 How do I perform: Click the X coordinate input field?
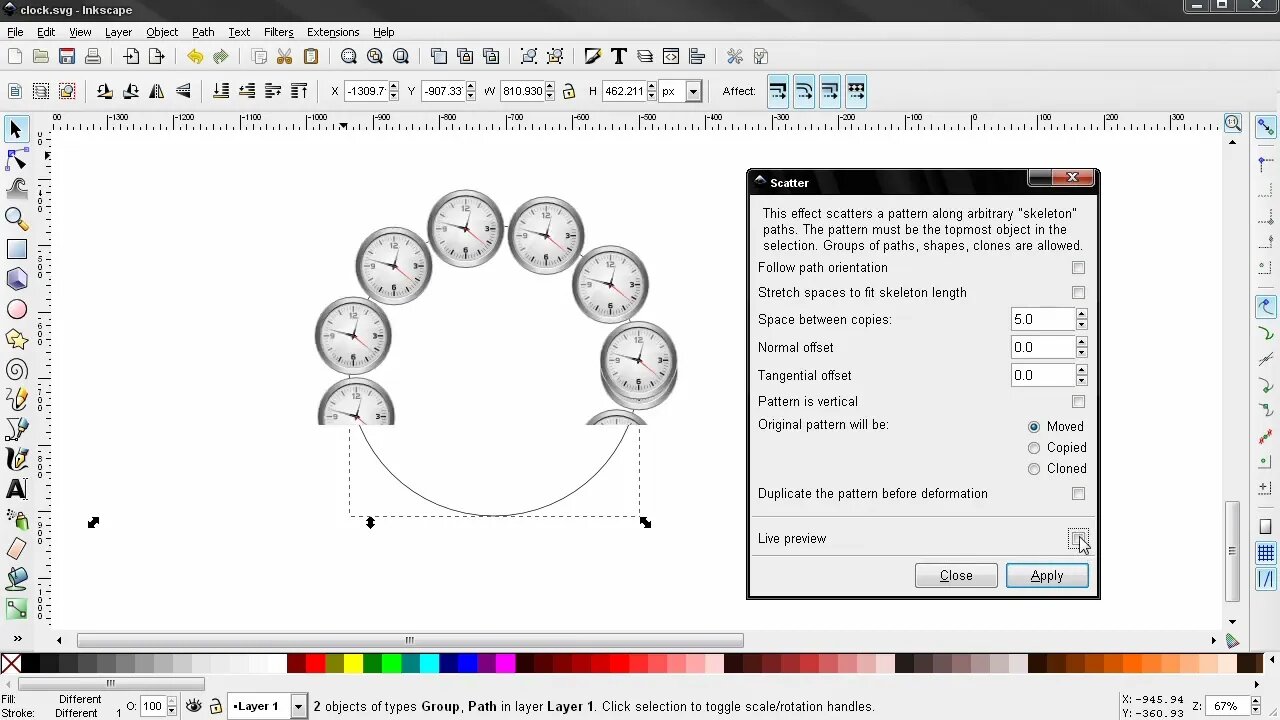pos(365,91)
